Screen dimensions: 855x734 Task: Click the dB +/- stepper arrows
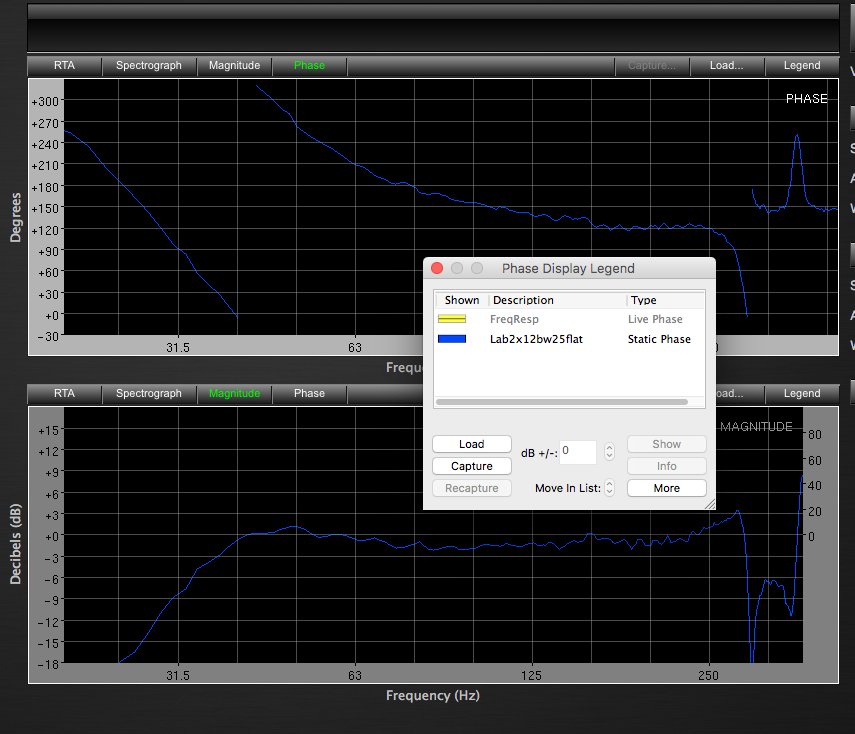point(610,452)
